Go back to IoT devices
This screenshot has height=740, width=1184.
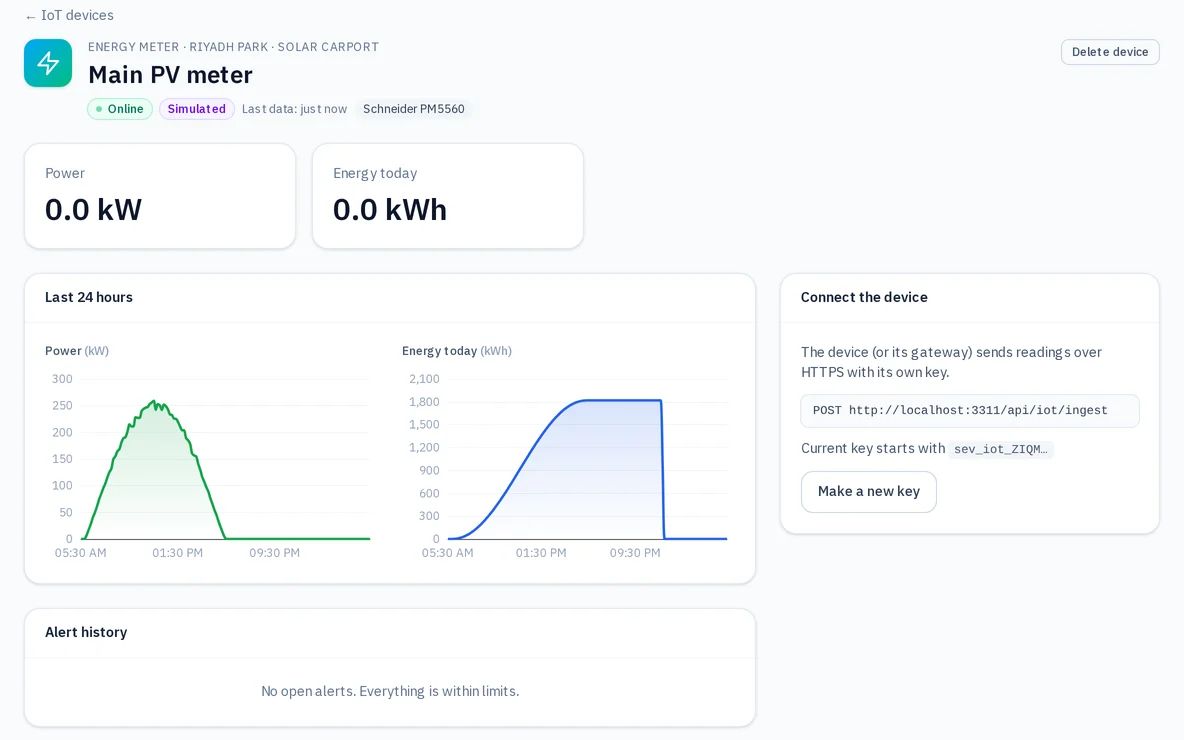(69, 15)
